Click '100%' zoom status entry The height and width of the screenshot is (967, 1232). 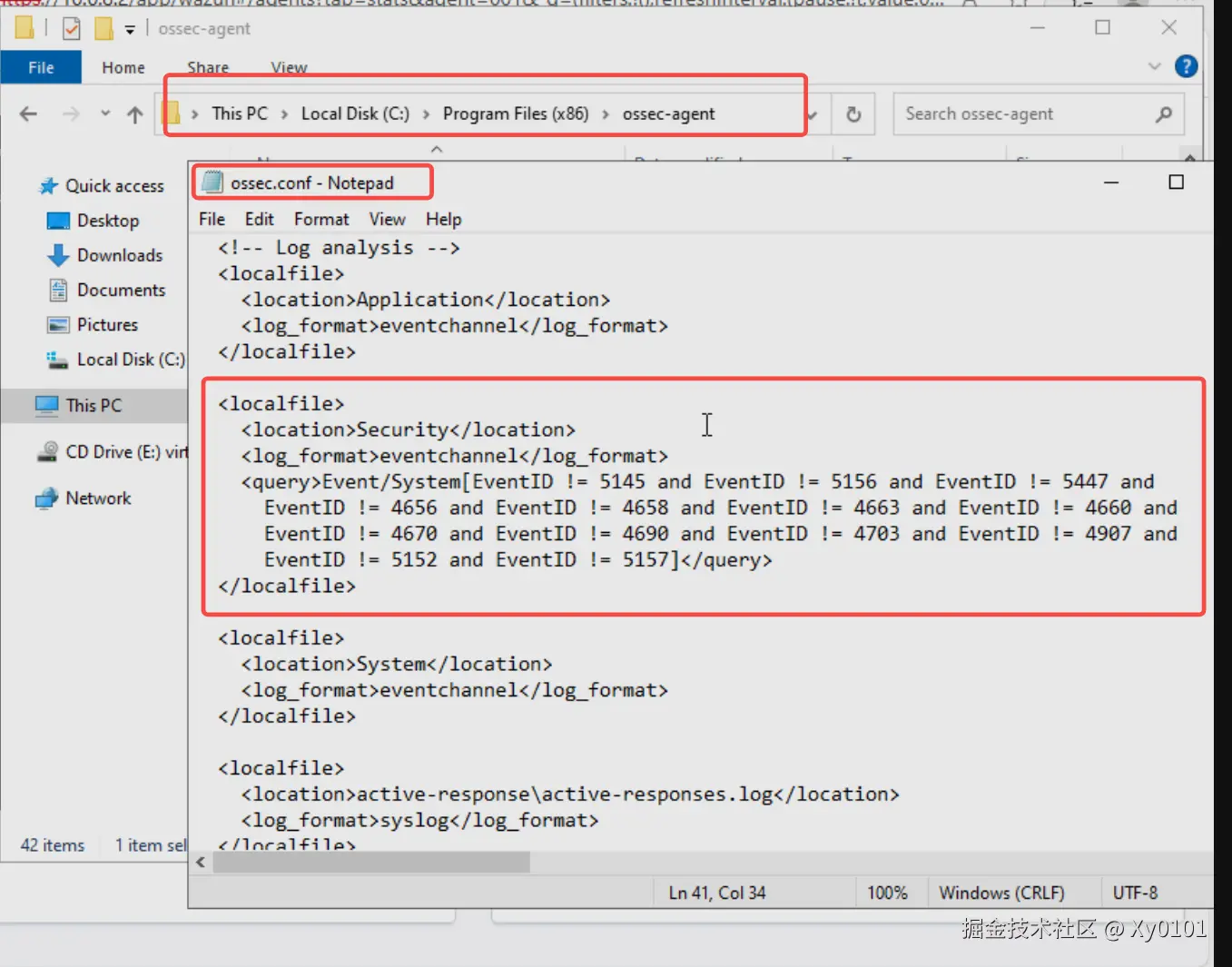click(887, 893)
